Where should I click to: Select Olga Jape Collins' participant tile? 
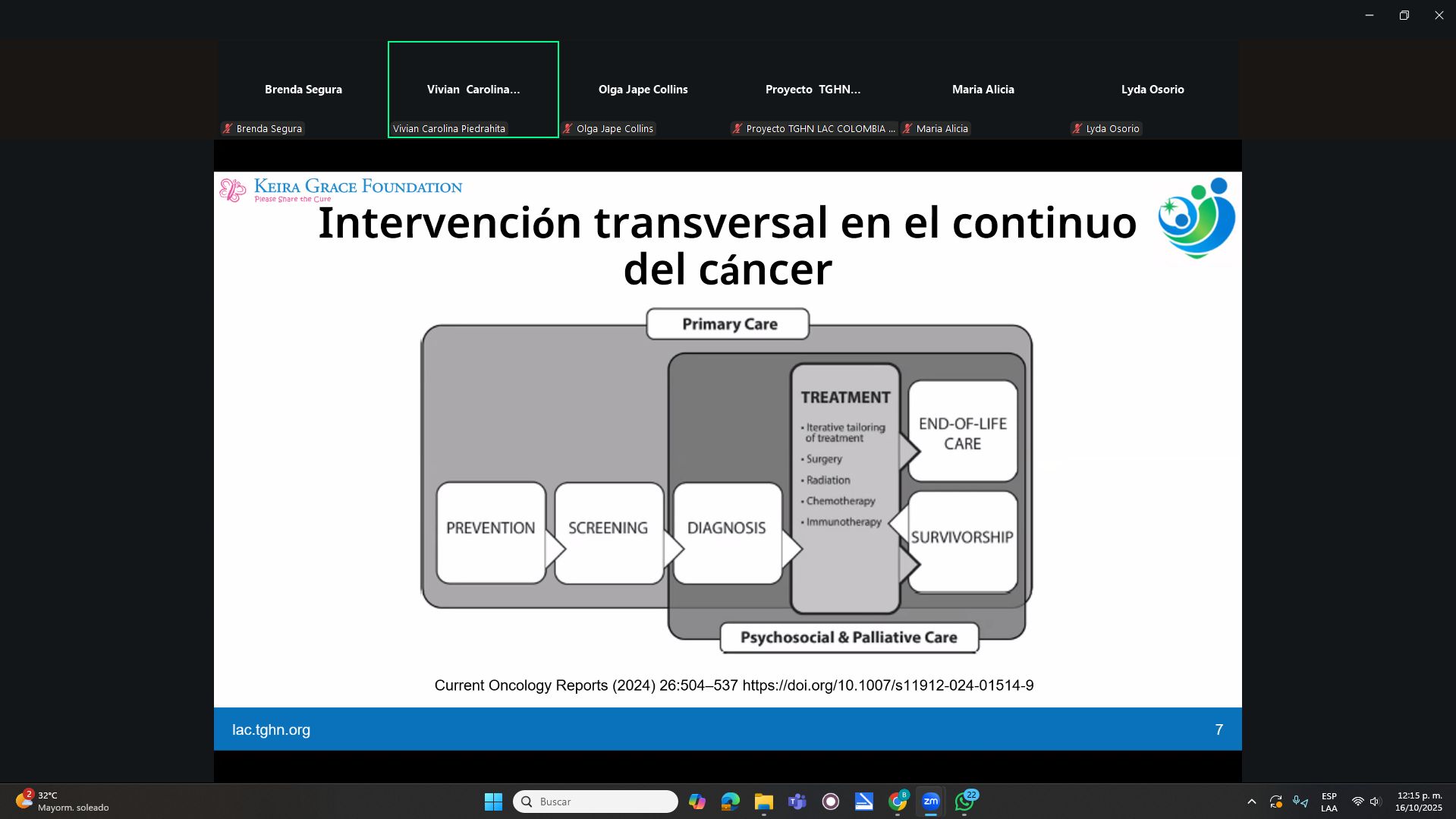click(643, 90)
